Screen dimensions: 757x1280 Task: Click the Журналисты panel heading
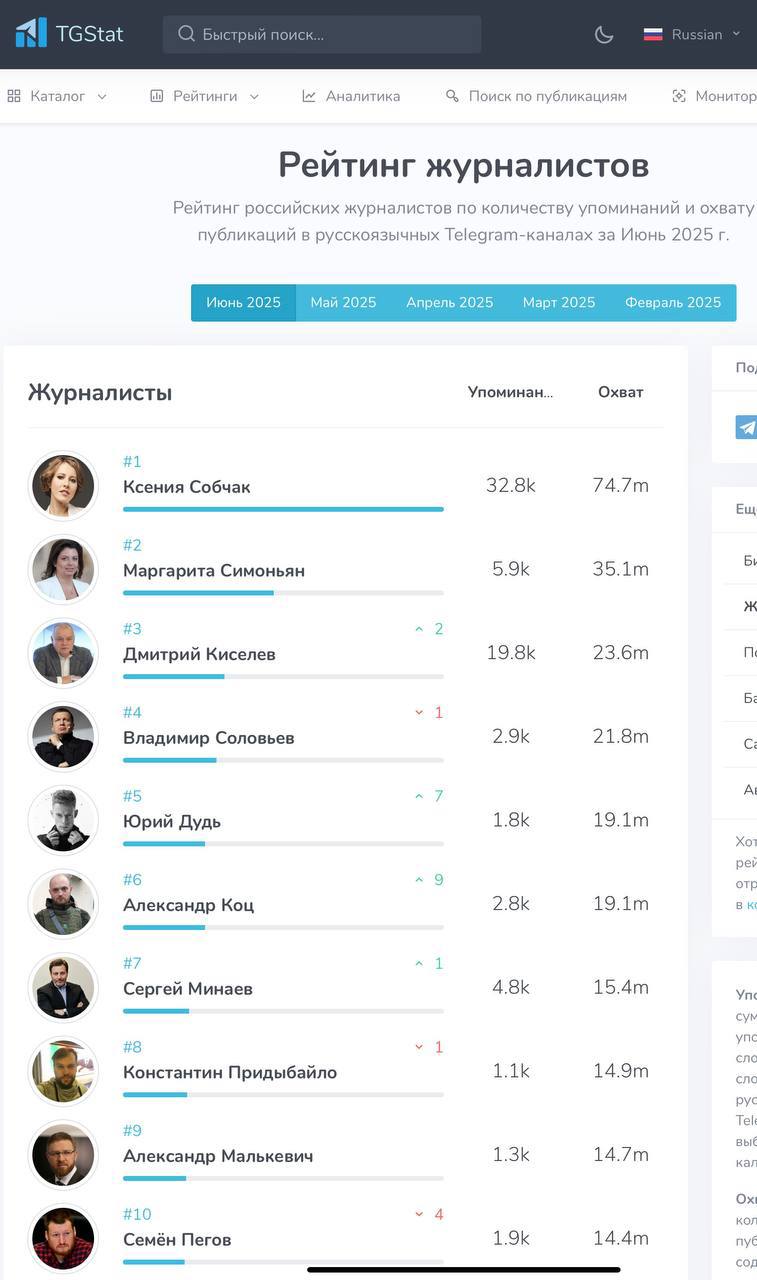click(x=100, y=392)
